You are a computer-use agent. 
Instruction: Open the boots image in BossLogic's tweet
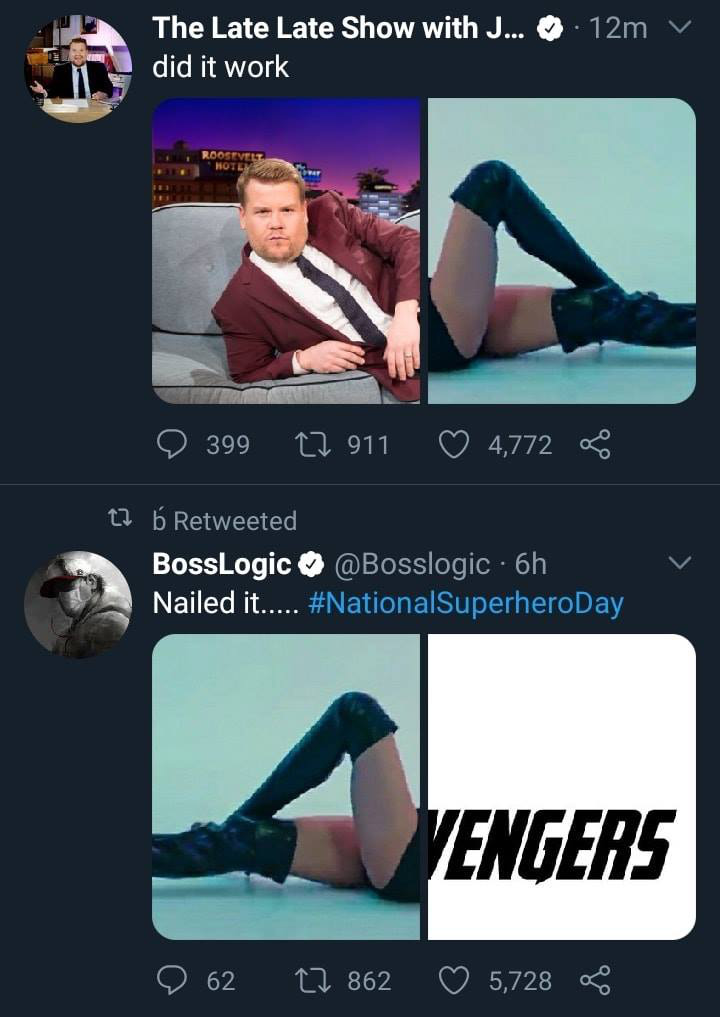[286, 787]
